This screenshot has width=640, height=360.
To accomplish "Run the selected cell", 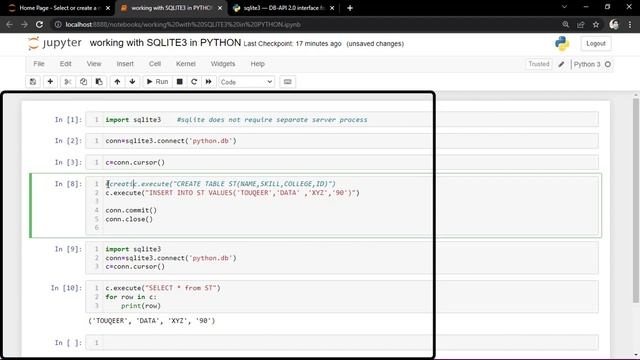I will [x=157, y=82].
